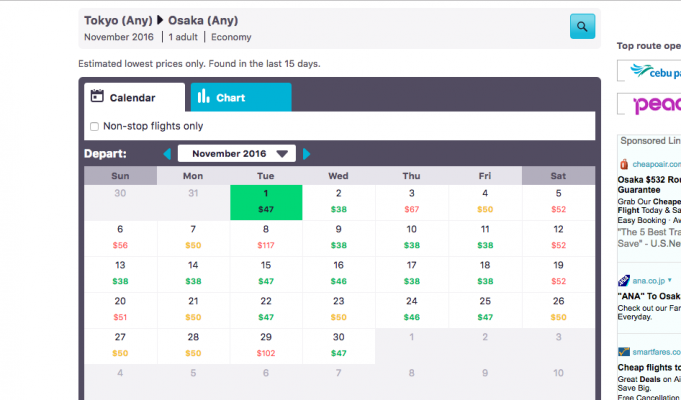Click the Cheap flights smartfares ad heading

click(648, 367)
